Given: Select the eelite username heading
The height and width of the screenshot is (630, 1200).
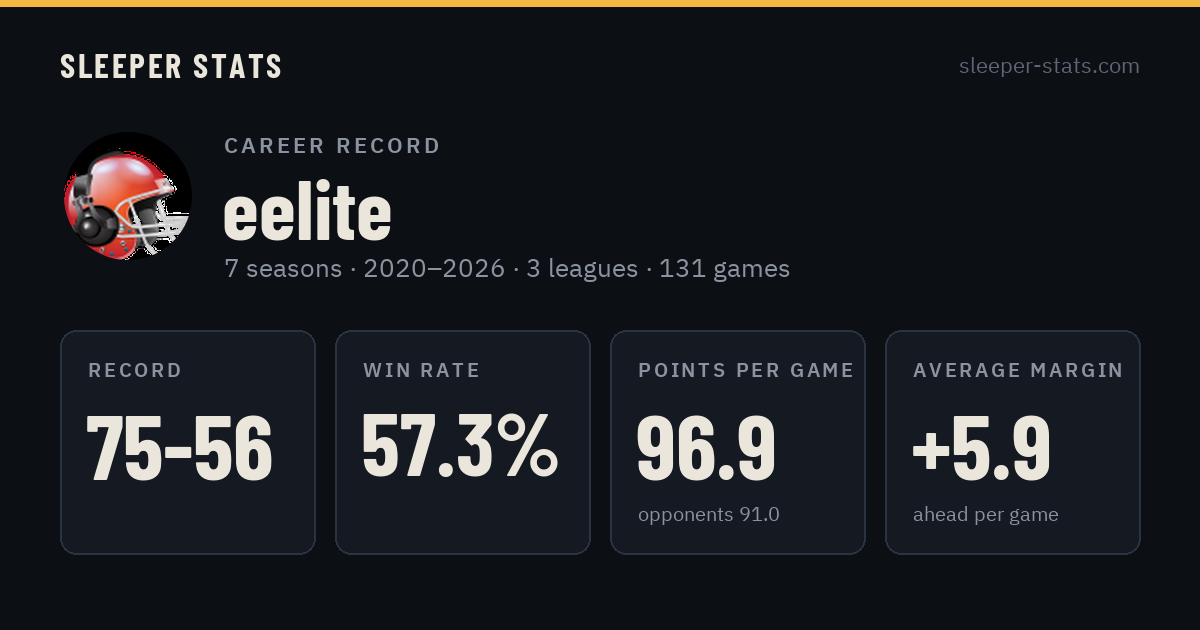Looking at the screenshot, I should click(307, 213).
